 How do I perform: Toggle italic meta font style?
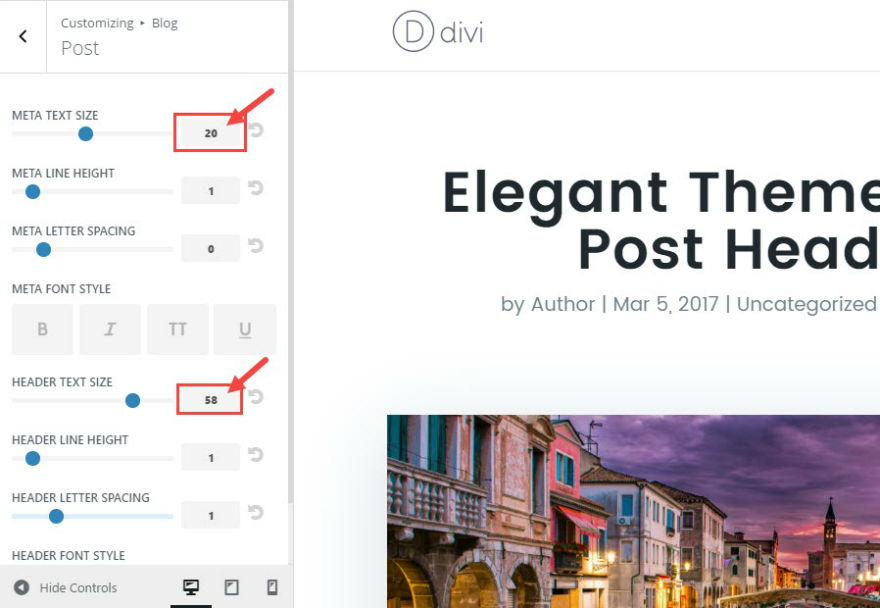[x=110, y=330]
